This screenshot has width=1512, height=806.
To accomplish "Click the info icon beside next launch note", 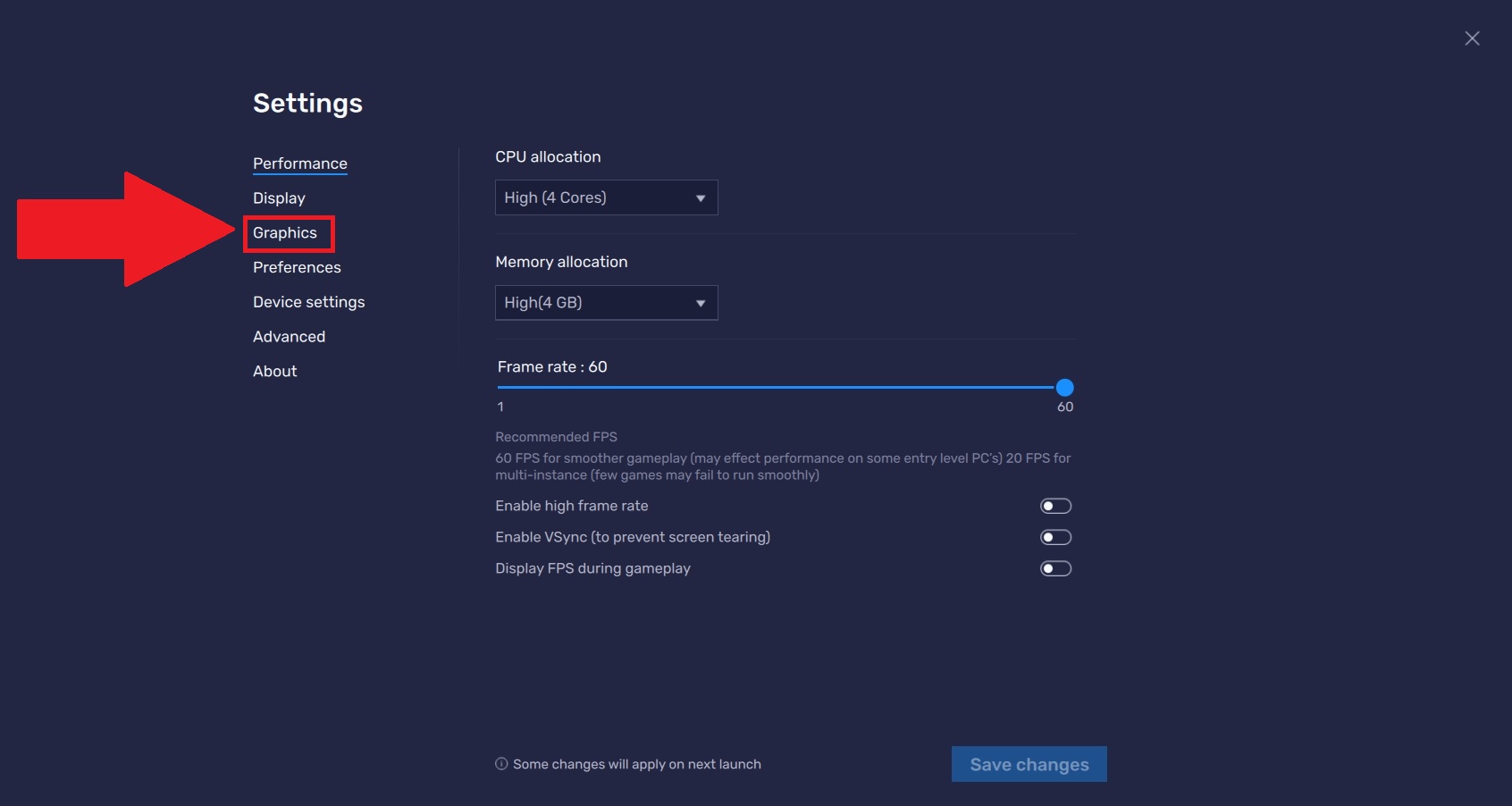I will click(x=501, y=764).
